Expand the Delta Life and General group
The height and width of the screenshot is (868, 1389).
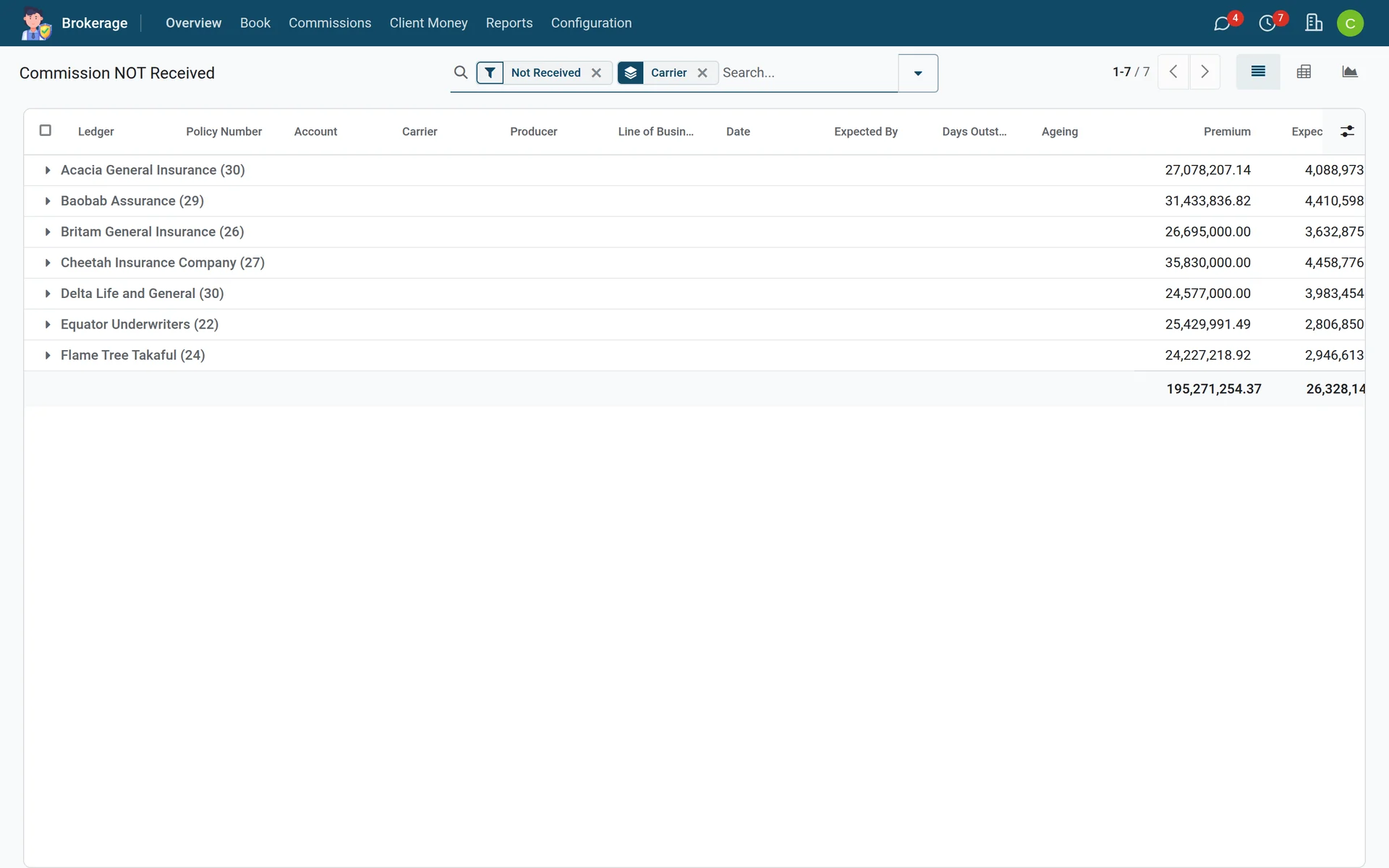pos(48,294)
